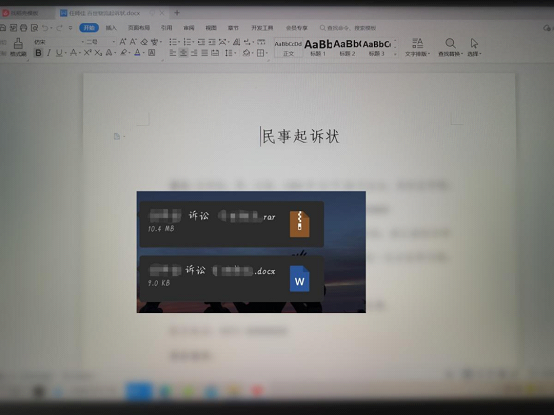Toggle italic formatting with I button

point(49,53)
